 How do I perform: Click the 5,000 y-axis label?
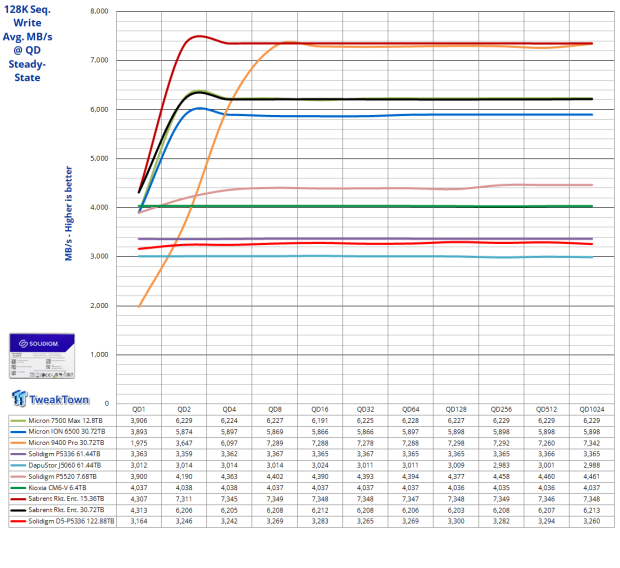99,159
